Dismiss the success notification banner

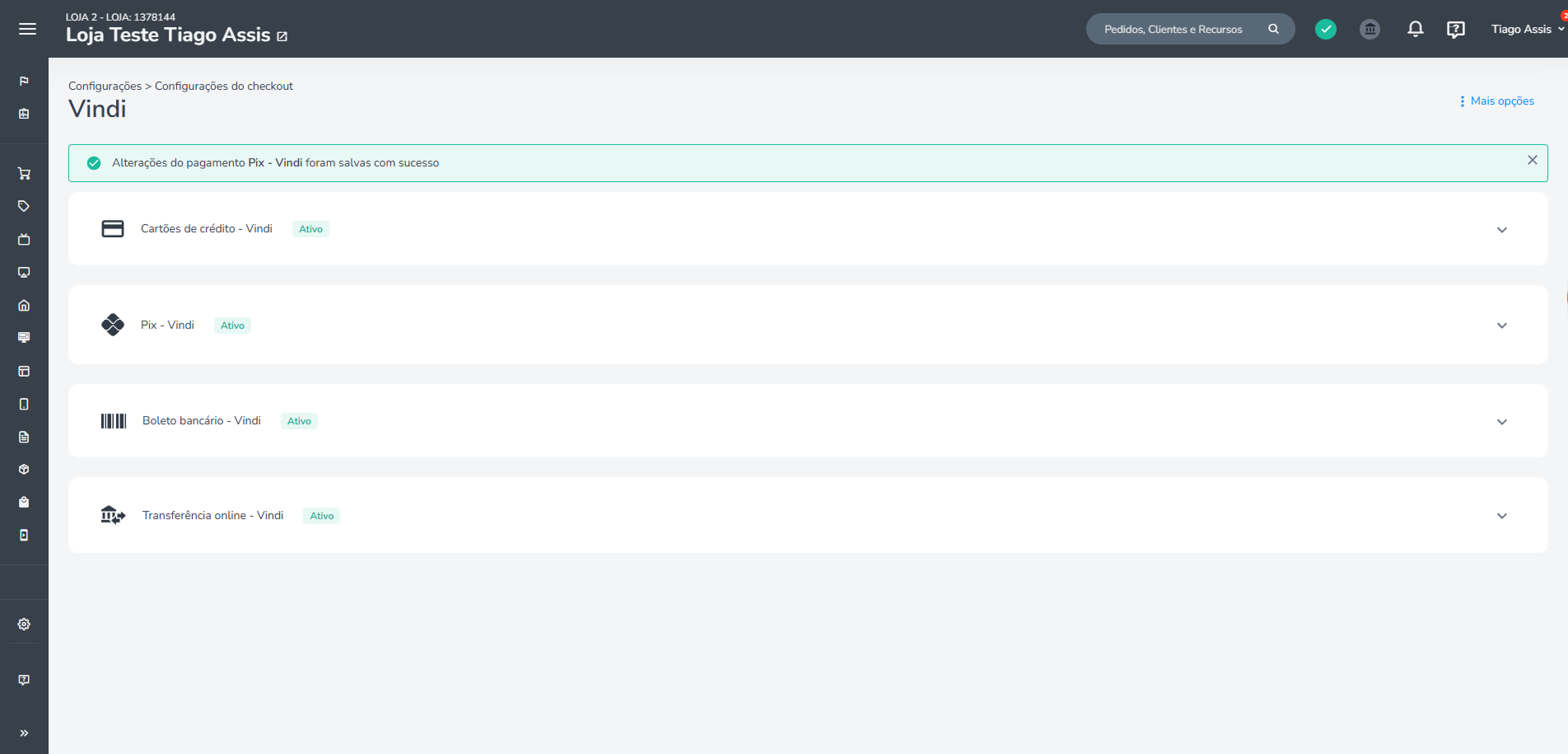coord(1532,160)
